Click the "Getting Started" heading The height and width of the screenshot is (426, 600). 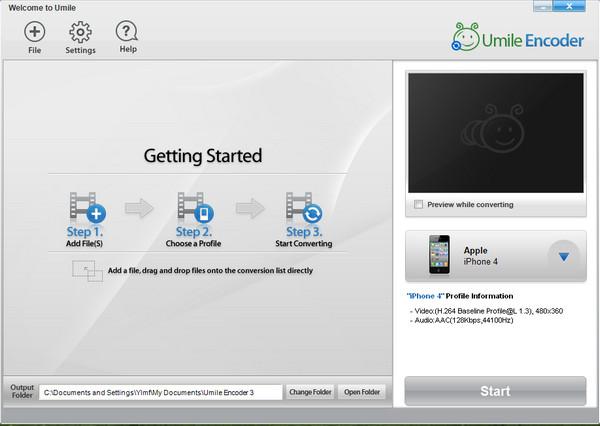coord(203,156)
